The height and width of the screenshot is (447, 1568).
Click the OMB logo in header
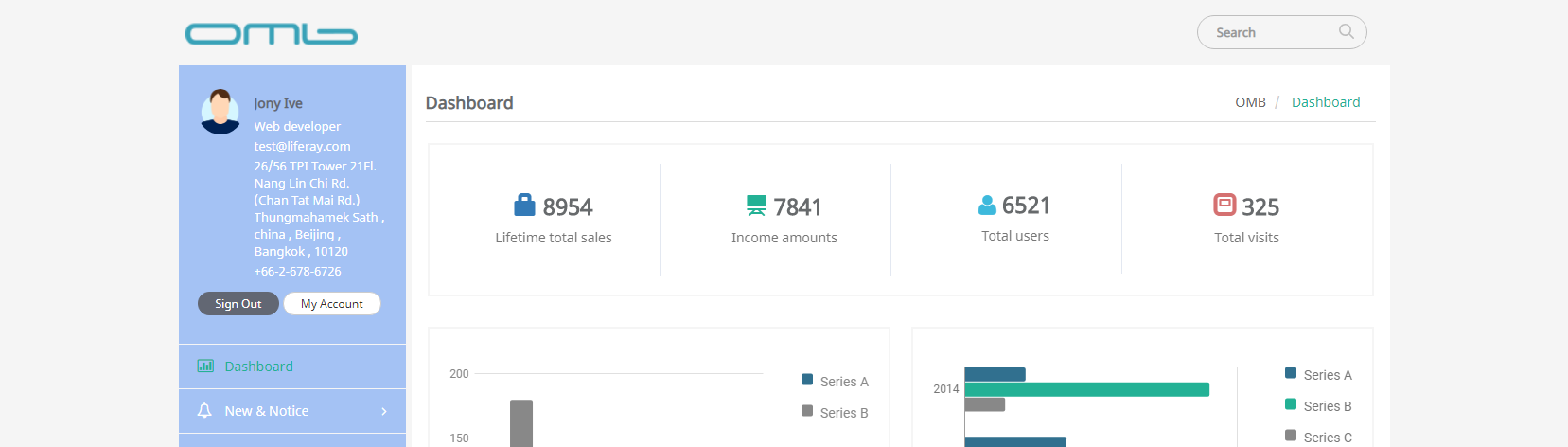(x=271, y=34)
